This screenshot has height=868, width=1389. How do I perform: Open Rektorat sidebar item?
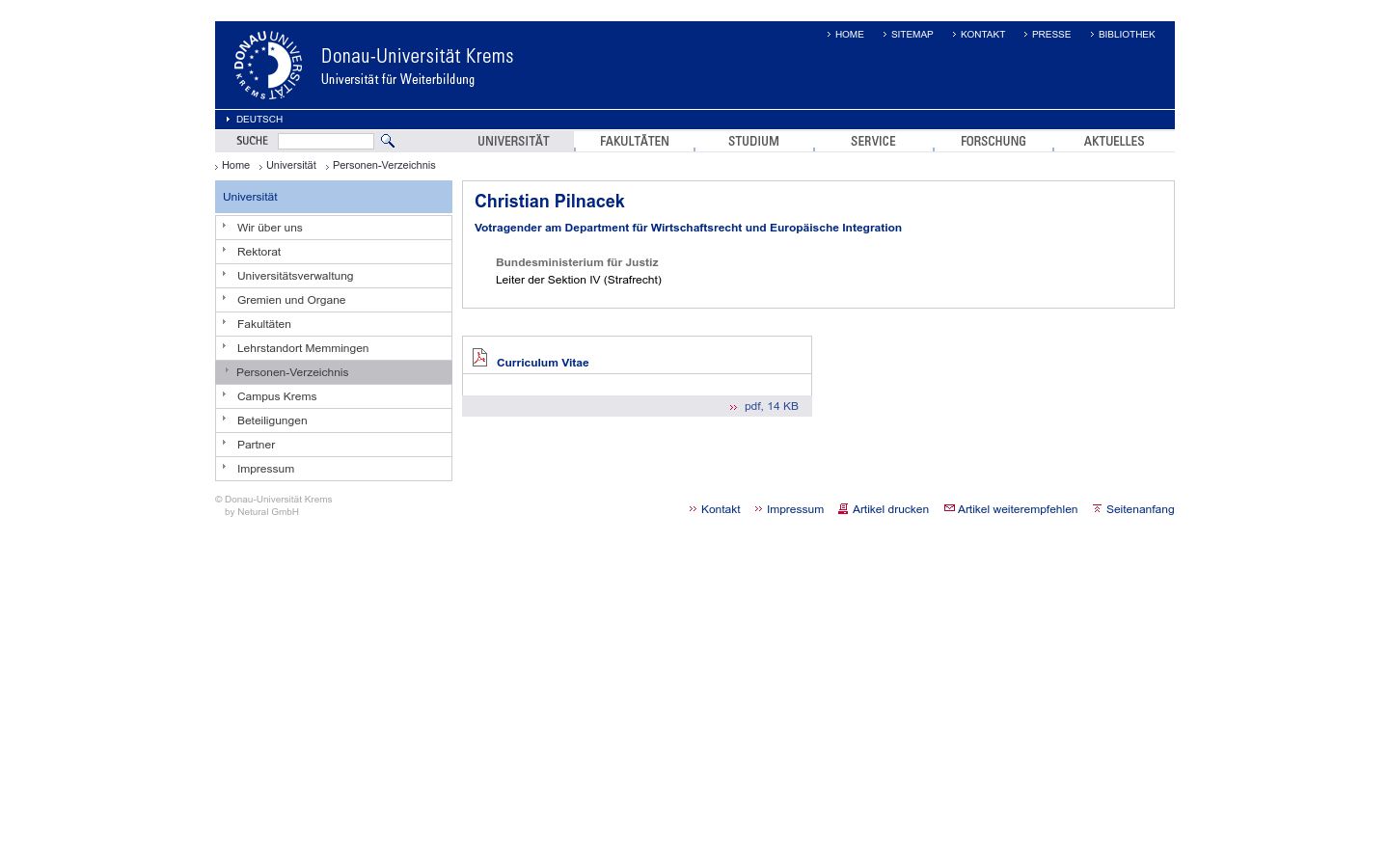334,252
